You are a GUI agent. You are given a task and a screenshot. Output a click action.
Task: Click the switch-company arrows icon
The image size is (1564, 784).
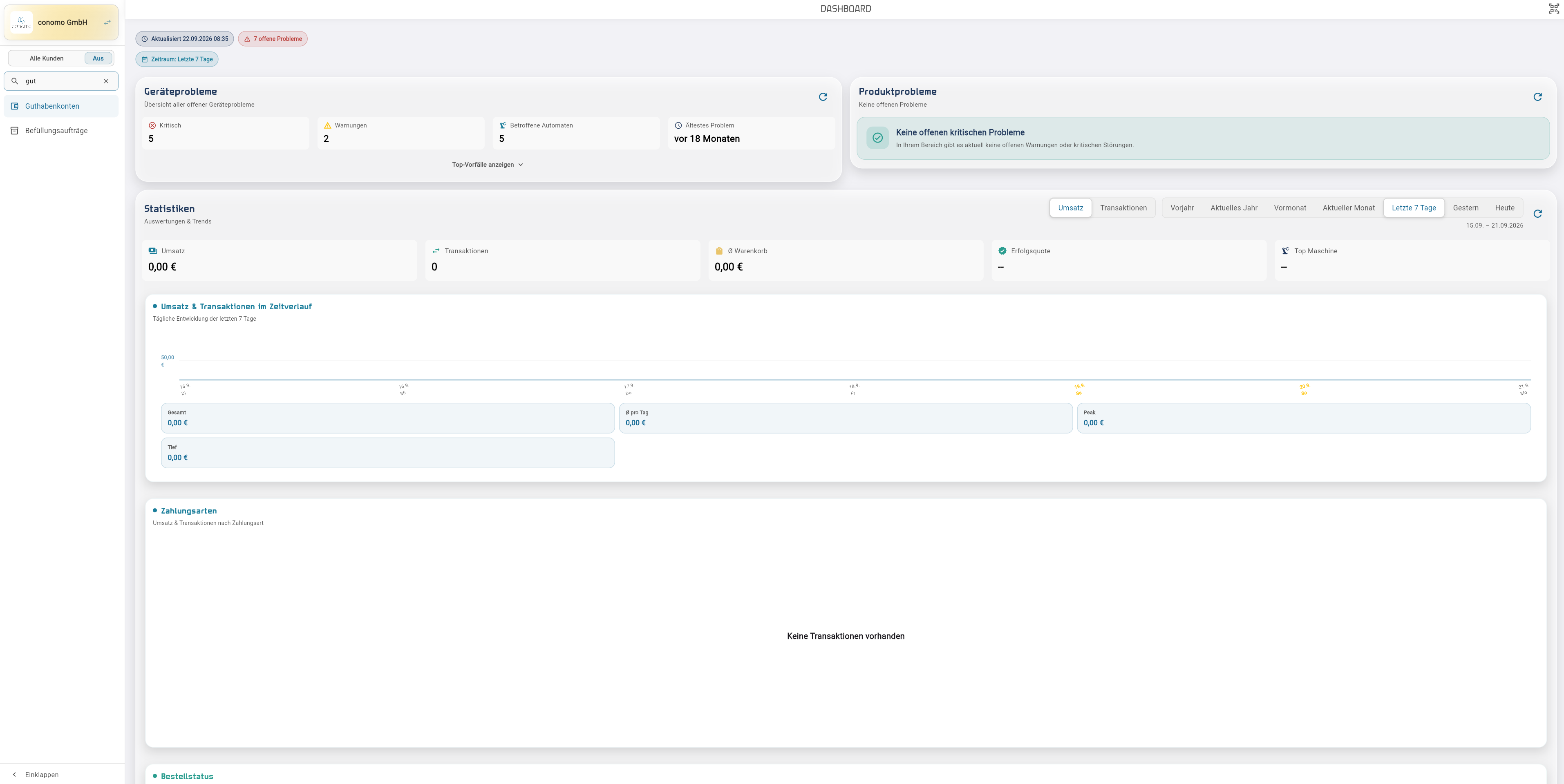(x=107, y=22)
